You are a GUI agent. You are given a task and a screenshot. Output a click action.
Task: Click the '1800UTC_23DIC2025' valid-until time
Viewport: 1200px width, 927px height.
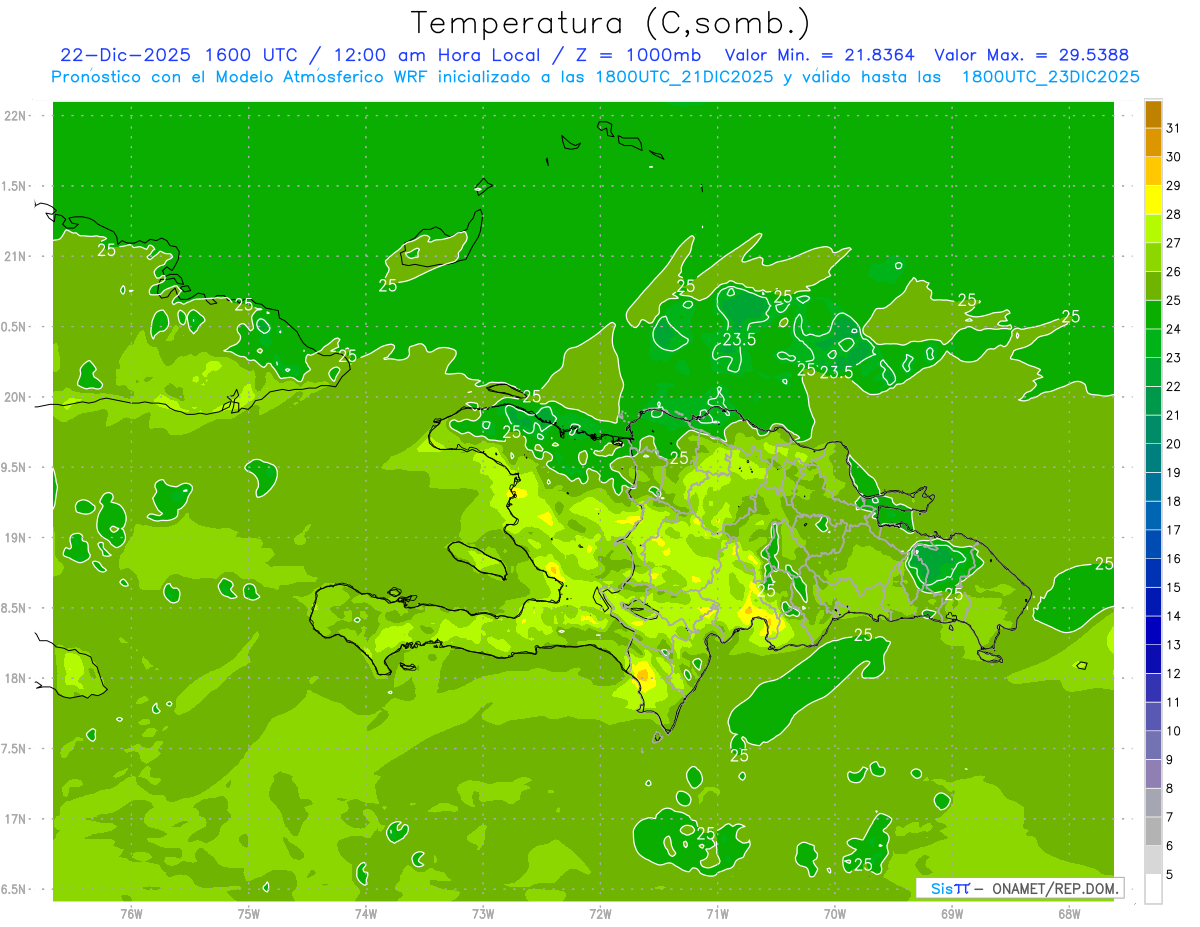(x=1050, y=77)
